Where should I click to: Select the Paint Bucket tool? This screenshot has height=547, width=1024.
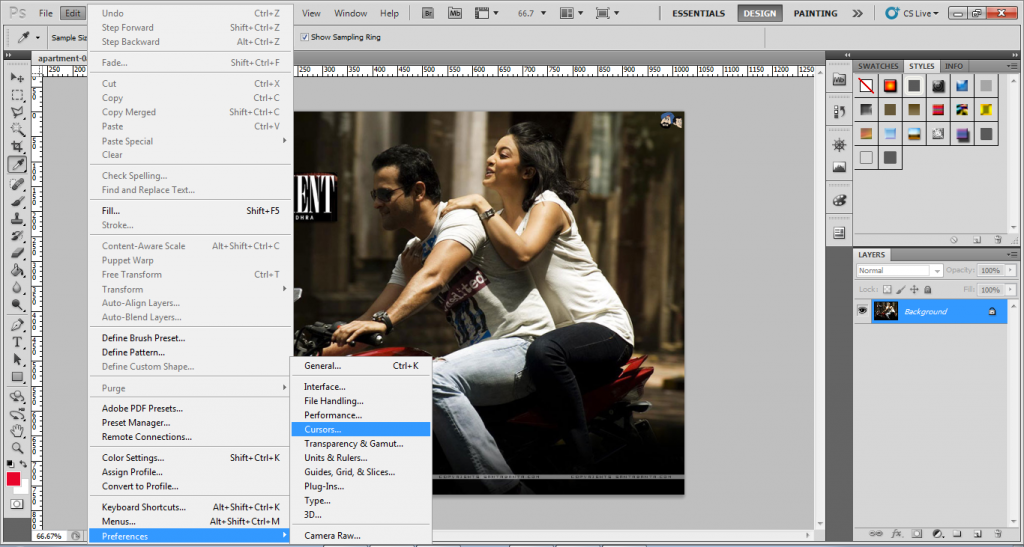[18, 270]
